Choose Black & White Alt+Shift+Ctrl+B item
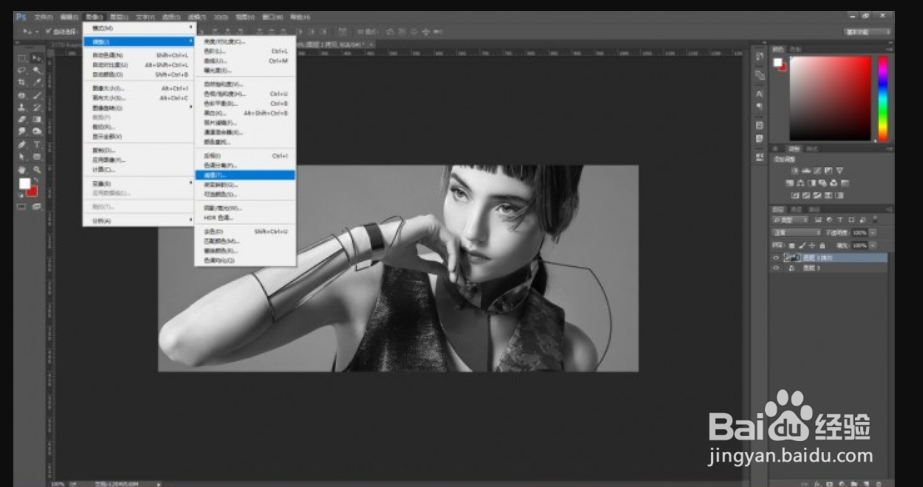 point(245,113)
